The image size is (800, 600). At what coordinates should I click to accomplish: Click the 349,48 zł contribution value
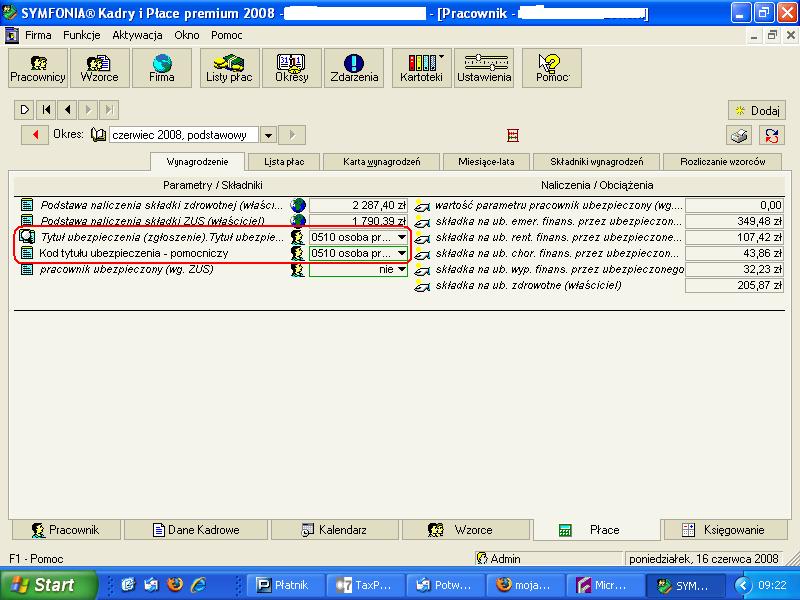point(734,221)
